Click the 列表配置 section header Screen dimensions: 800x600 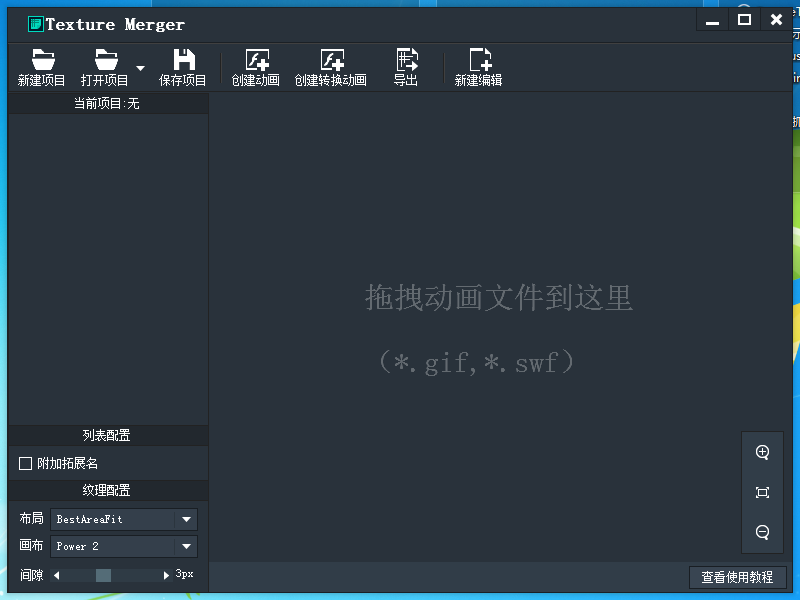[x=107, y=435]
